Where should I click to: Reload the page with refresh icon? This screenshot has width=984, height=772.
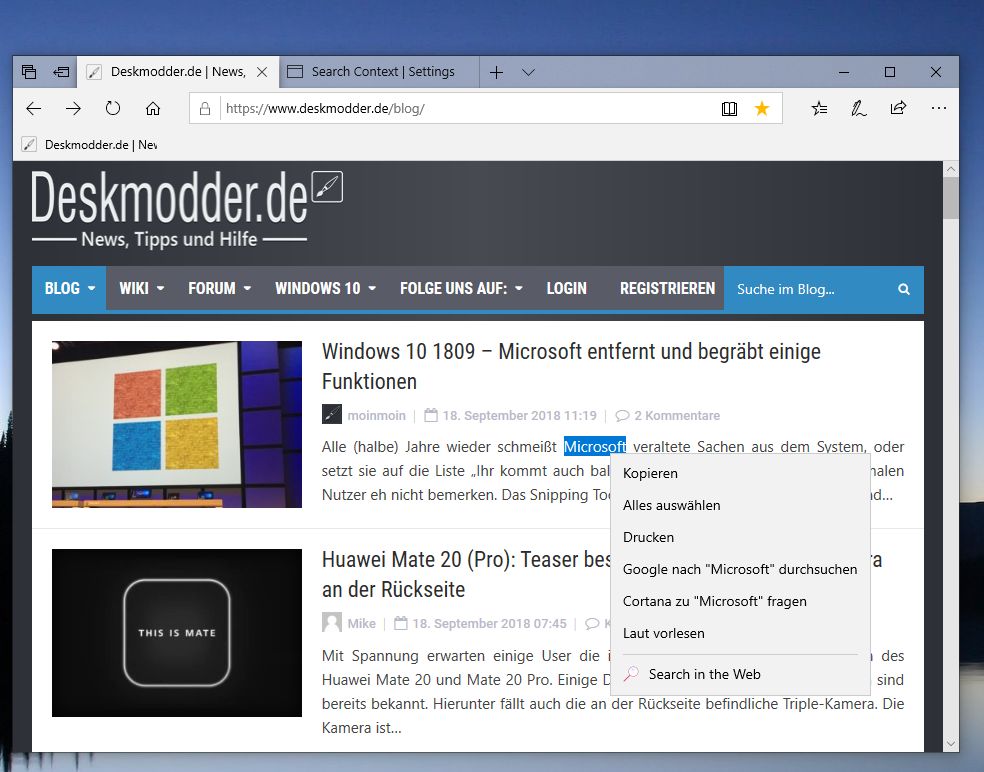[113, 109]
